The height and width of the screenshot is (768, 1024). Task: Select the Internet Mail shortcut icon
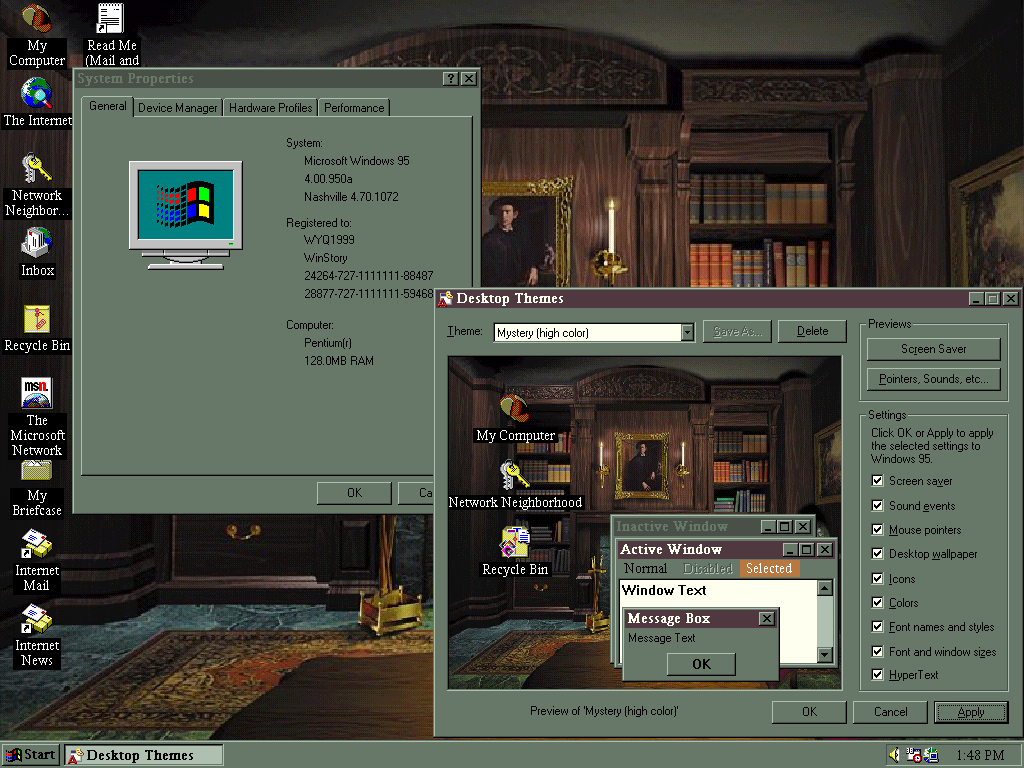pyautogui.click(x=37, y=544)
